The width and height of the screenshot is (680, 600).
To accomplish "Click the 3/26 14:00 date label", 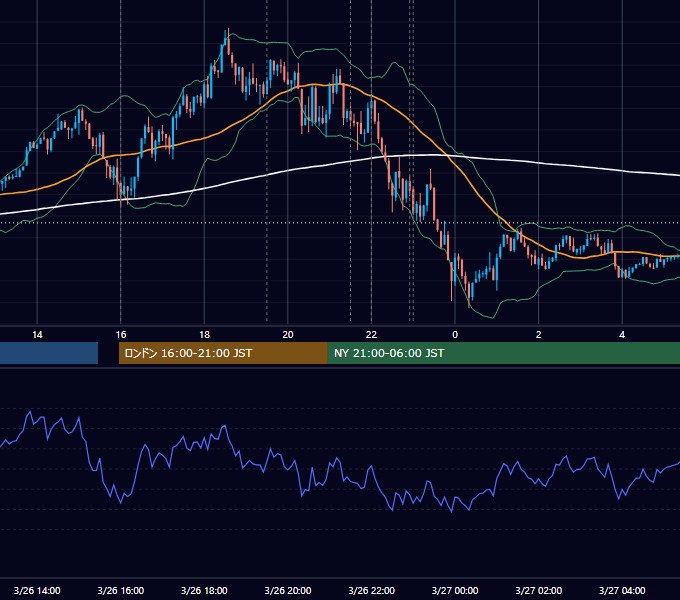I will 37,590.
